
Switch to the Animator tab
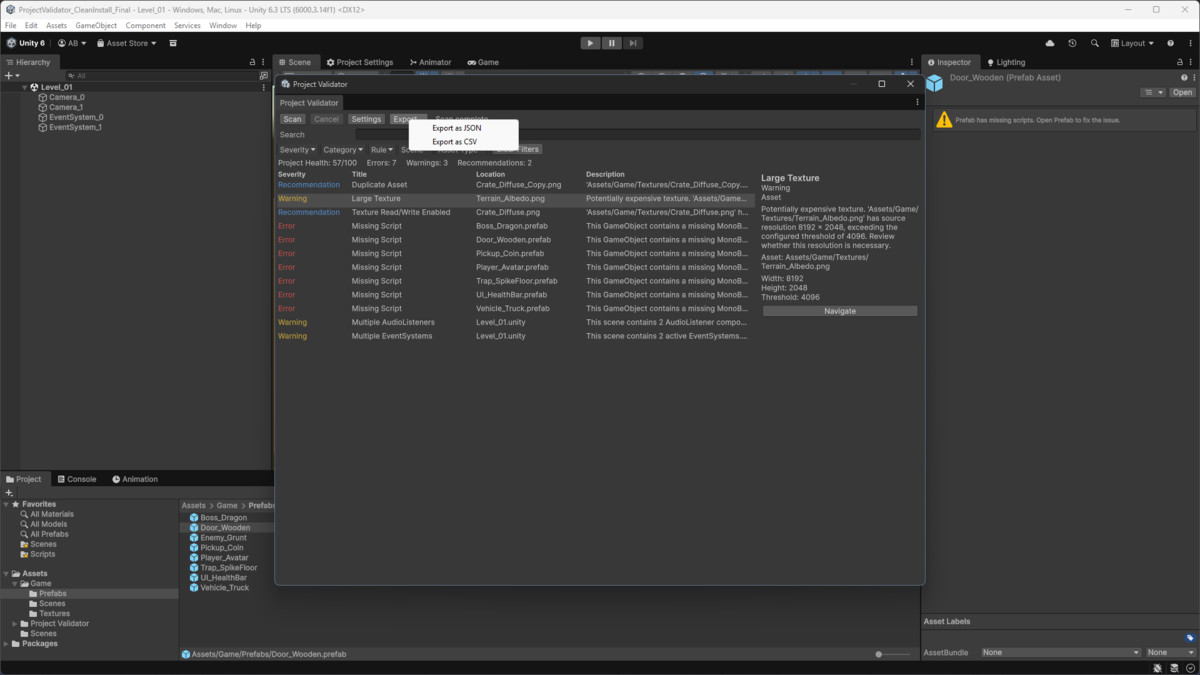click(431, 62)
